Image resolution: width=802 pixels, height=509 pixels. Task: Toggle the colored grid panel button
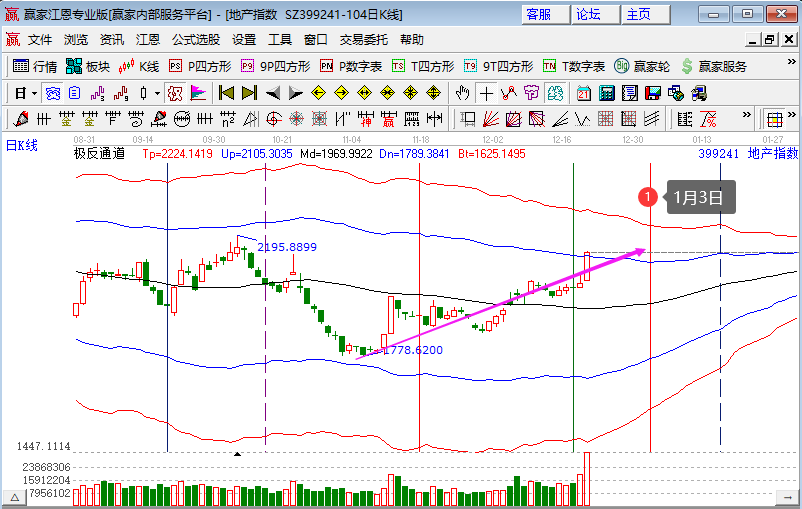(774, 119)
